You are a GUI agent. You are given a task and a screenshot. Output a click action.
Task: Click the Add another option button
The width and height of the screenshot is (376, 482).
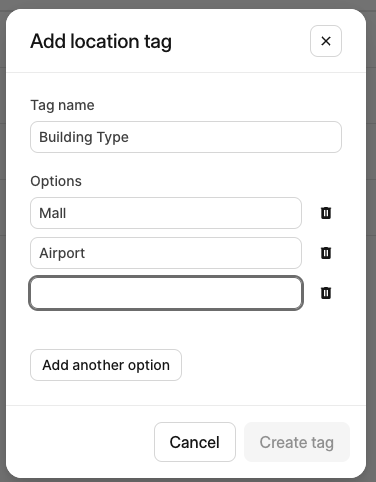(x=106, y=365)
